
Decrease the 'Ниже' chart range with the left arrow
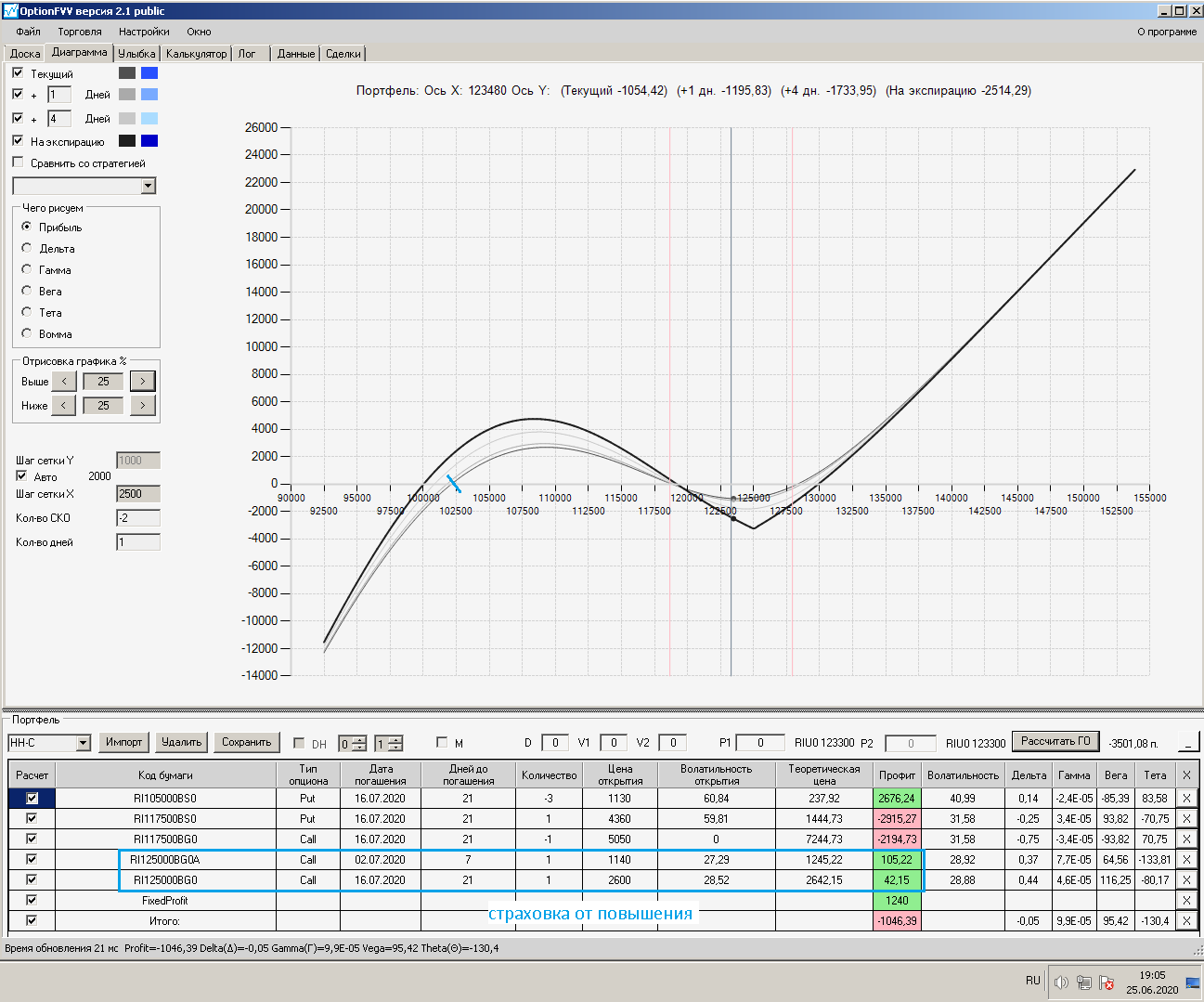(63, 406)
